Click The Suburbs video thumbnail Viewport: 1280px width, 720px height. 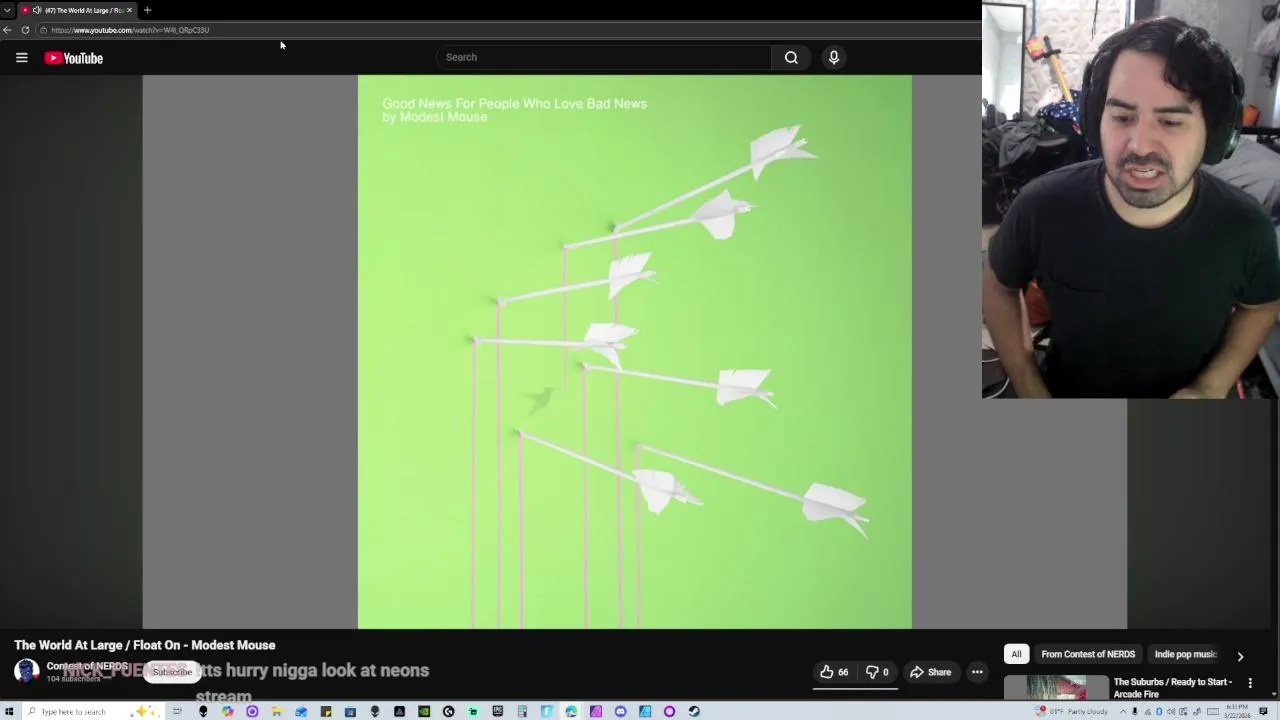(1057, 688)
